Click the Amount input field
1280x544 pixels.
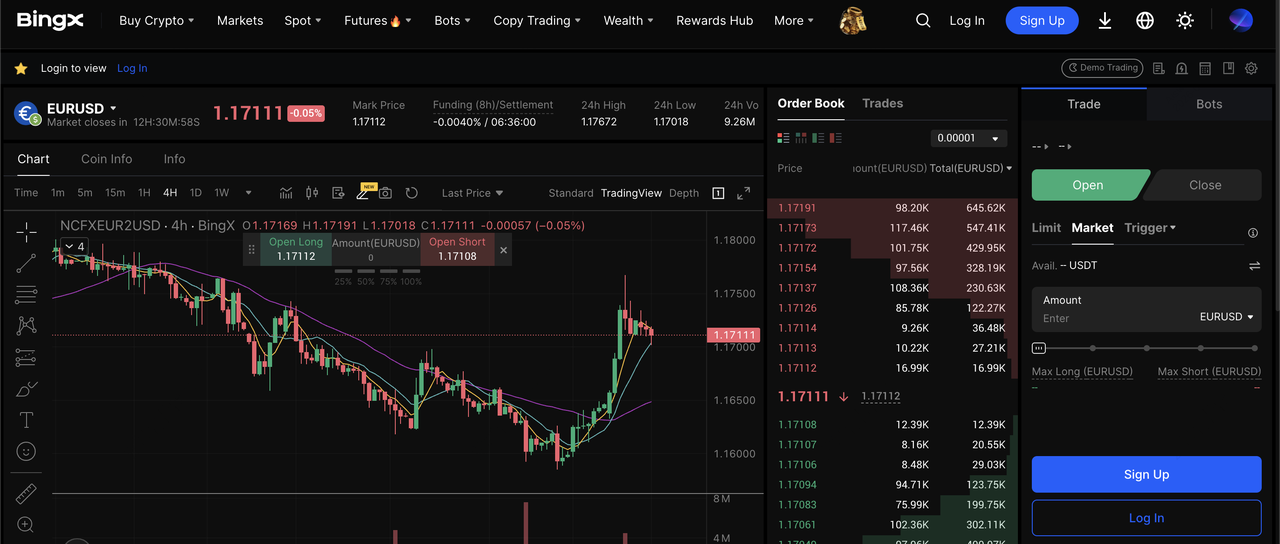pyautogui.click(x=1110, y=318)
